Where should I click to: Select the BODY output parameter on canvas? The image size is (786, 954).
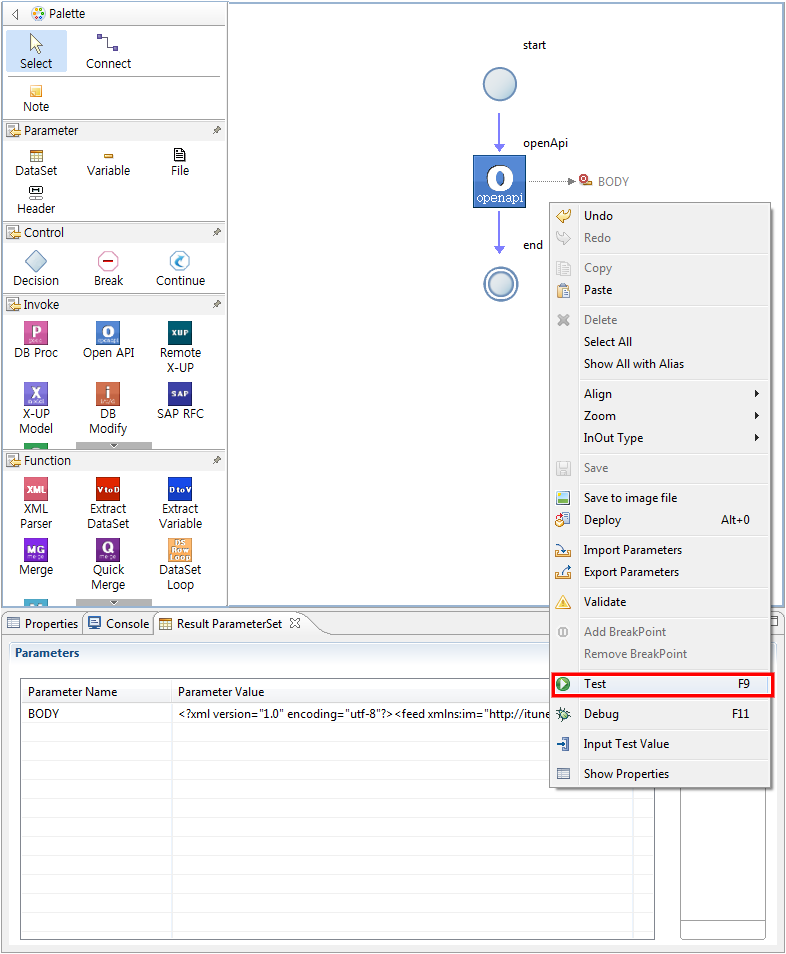point(604,181)
